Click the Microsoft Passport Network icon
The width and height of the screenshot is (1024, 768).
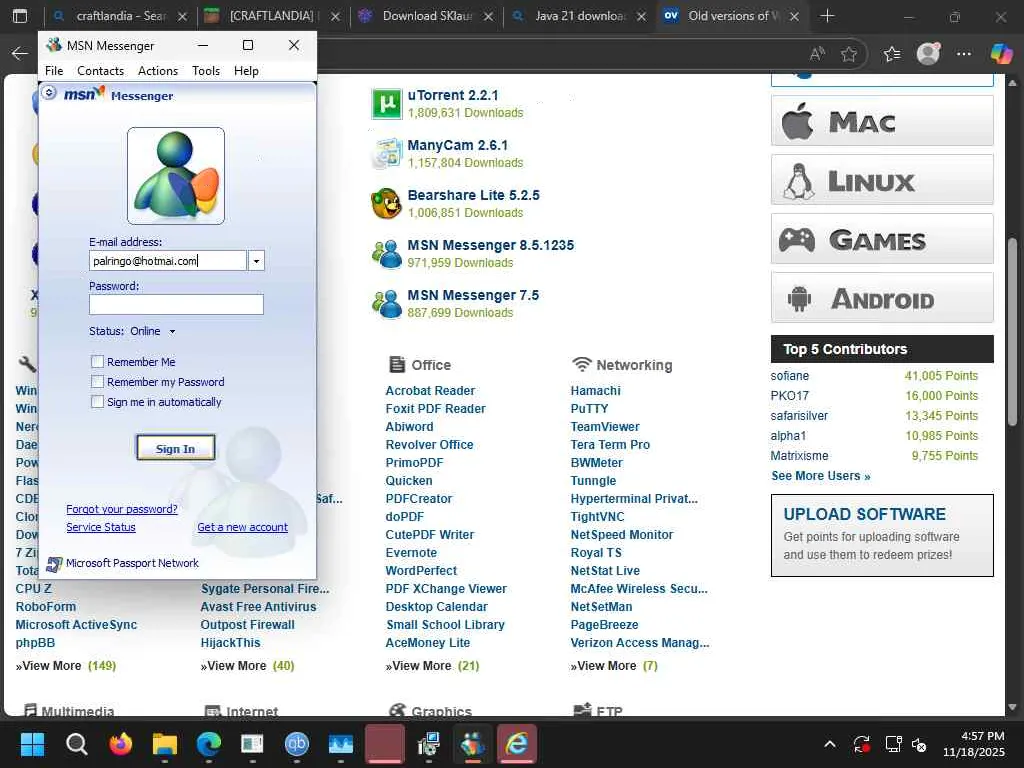click(54, 564)
